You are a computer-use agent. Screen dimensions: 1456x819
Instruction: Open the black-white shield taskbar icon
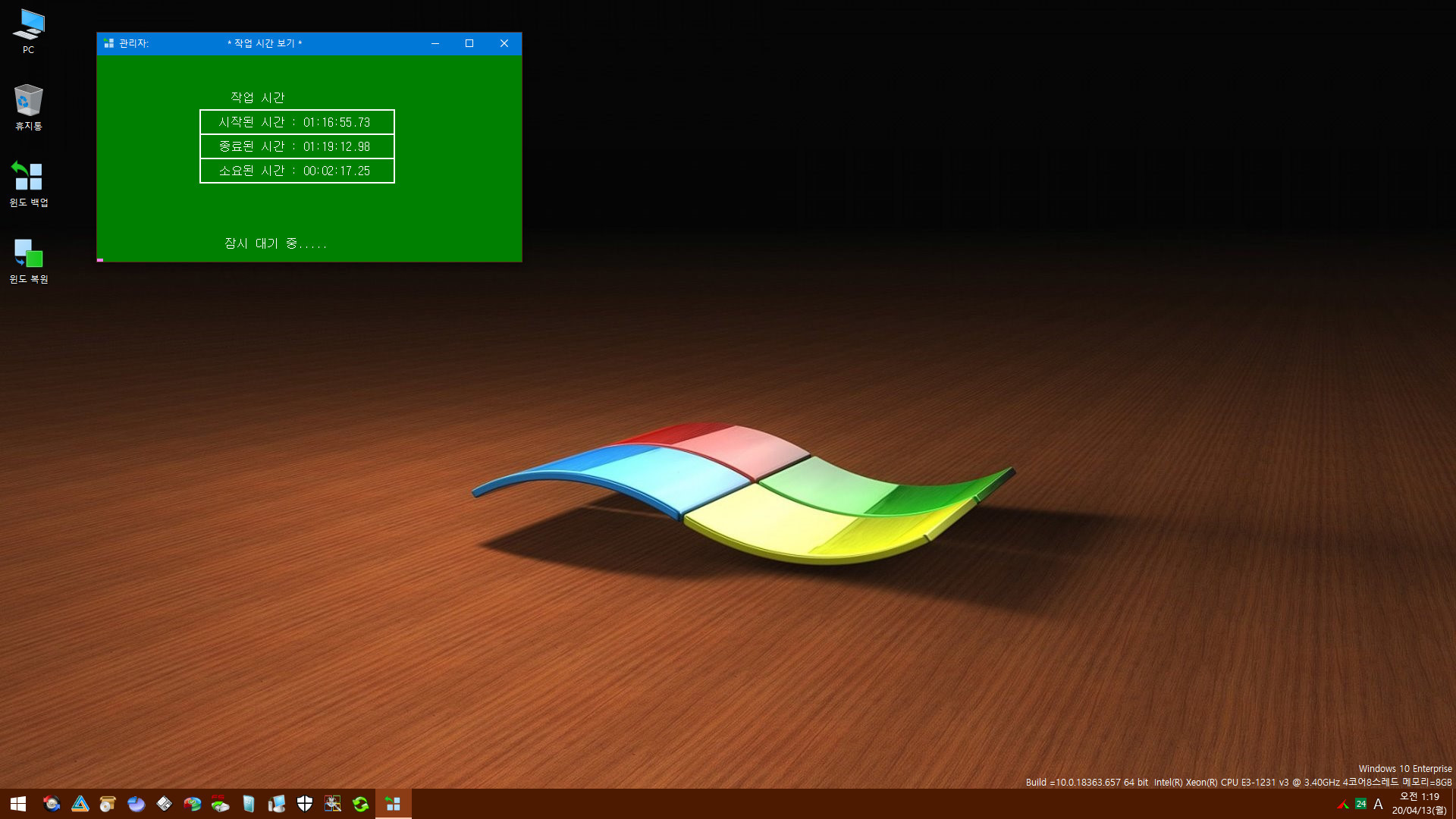[x=304, y=804]
